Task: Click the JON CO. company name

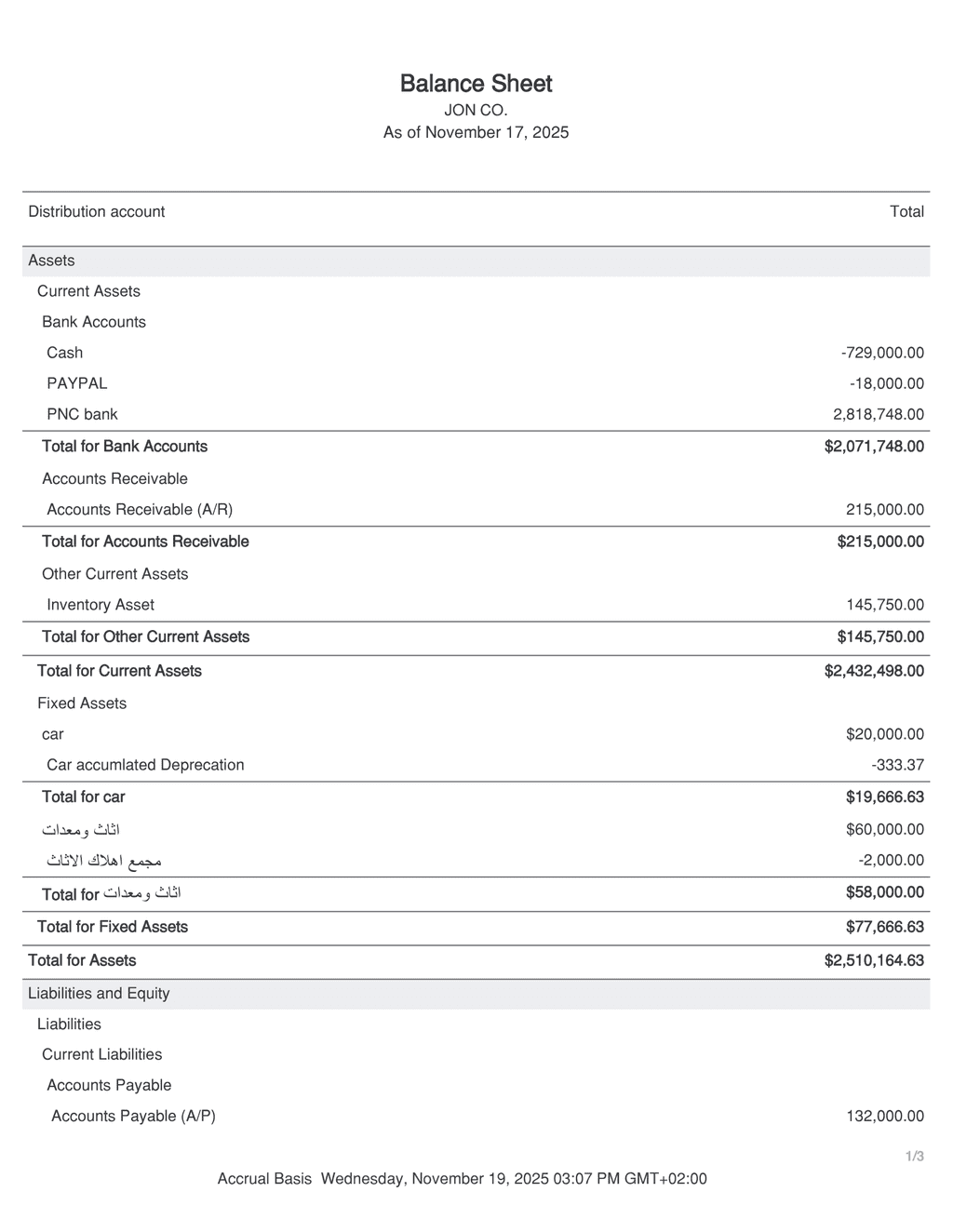Action: click(476, 110)
